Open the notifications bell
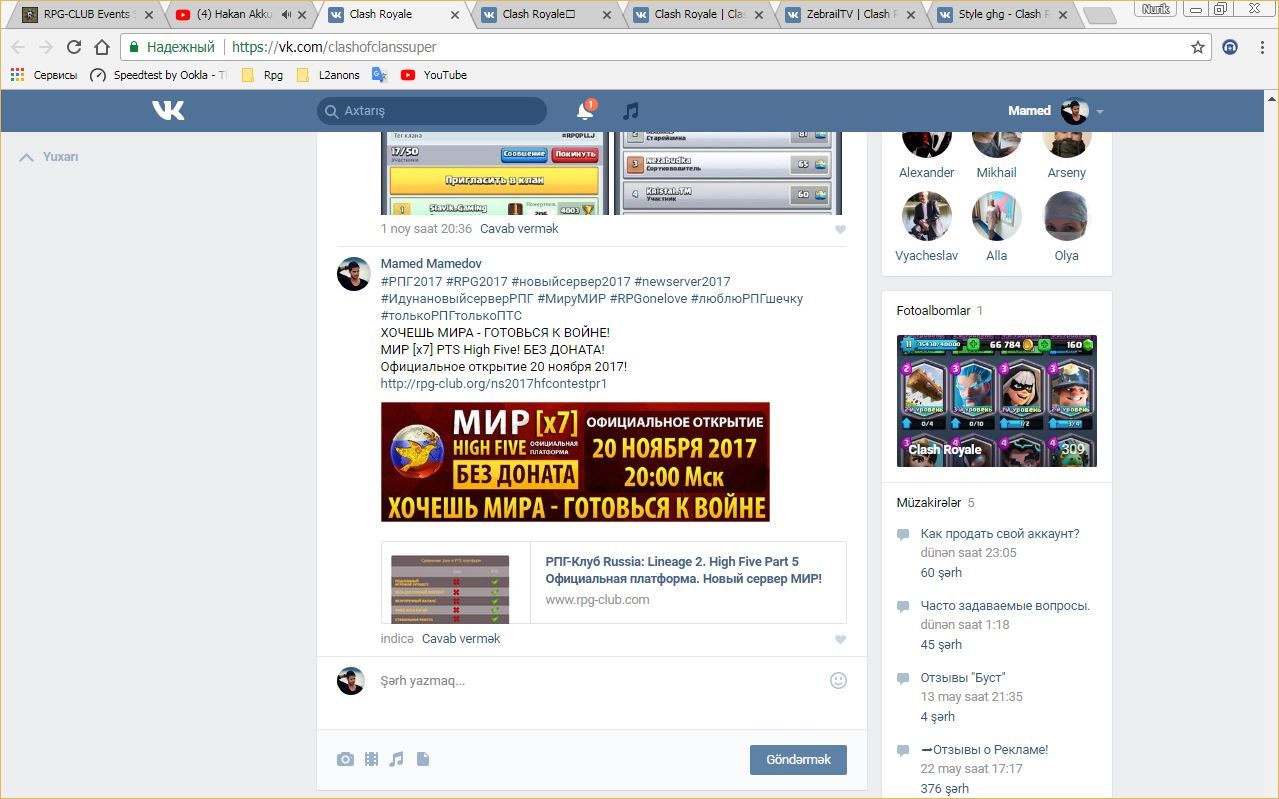The width and height of the screenshot is (1279, 799). point(586,110)
